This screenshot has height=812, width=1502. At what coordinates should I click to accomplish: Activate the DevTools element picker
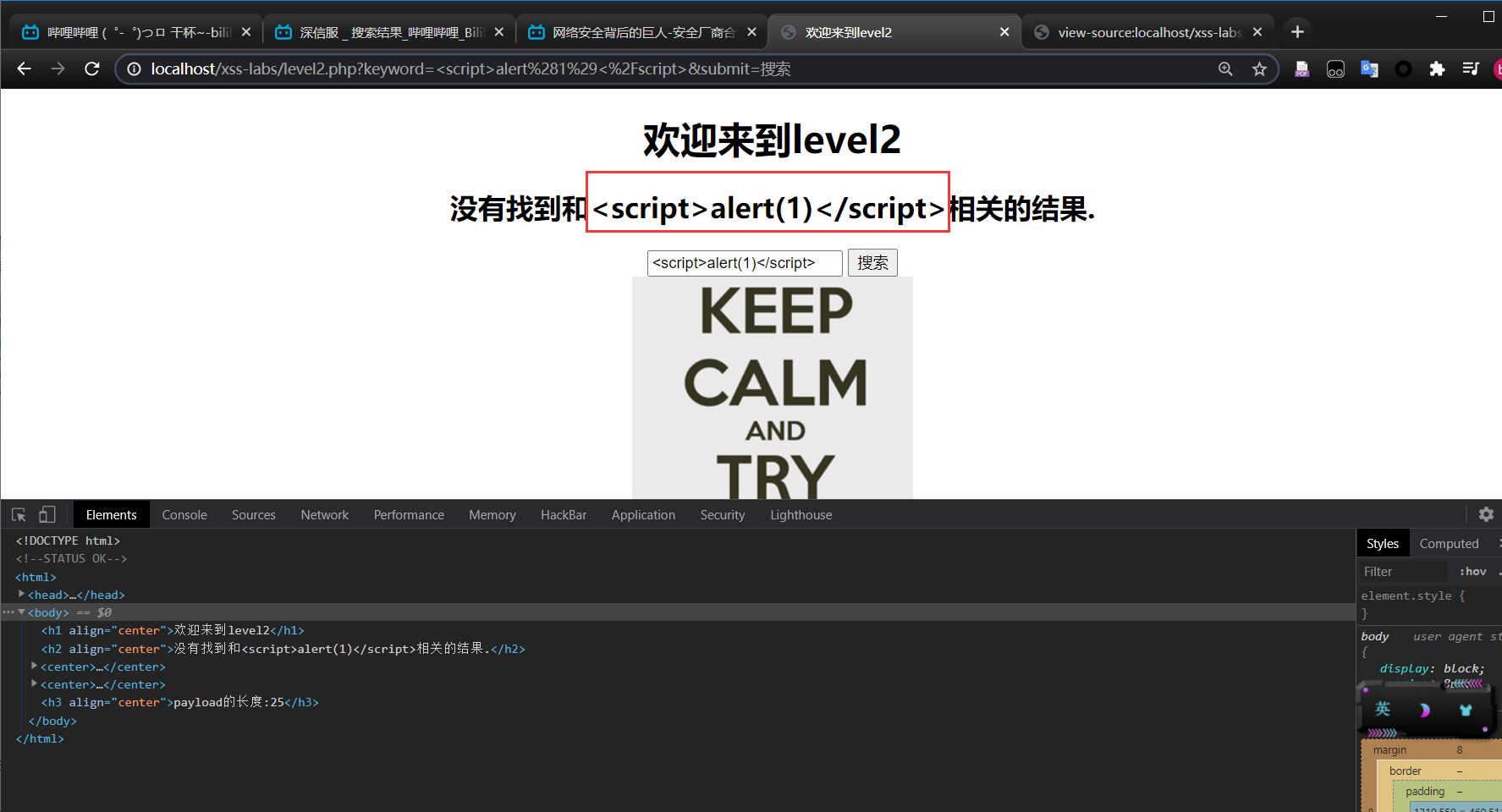coord(19,514)
